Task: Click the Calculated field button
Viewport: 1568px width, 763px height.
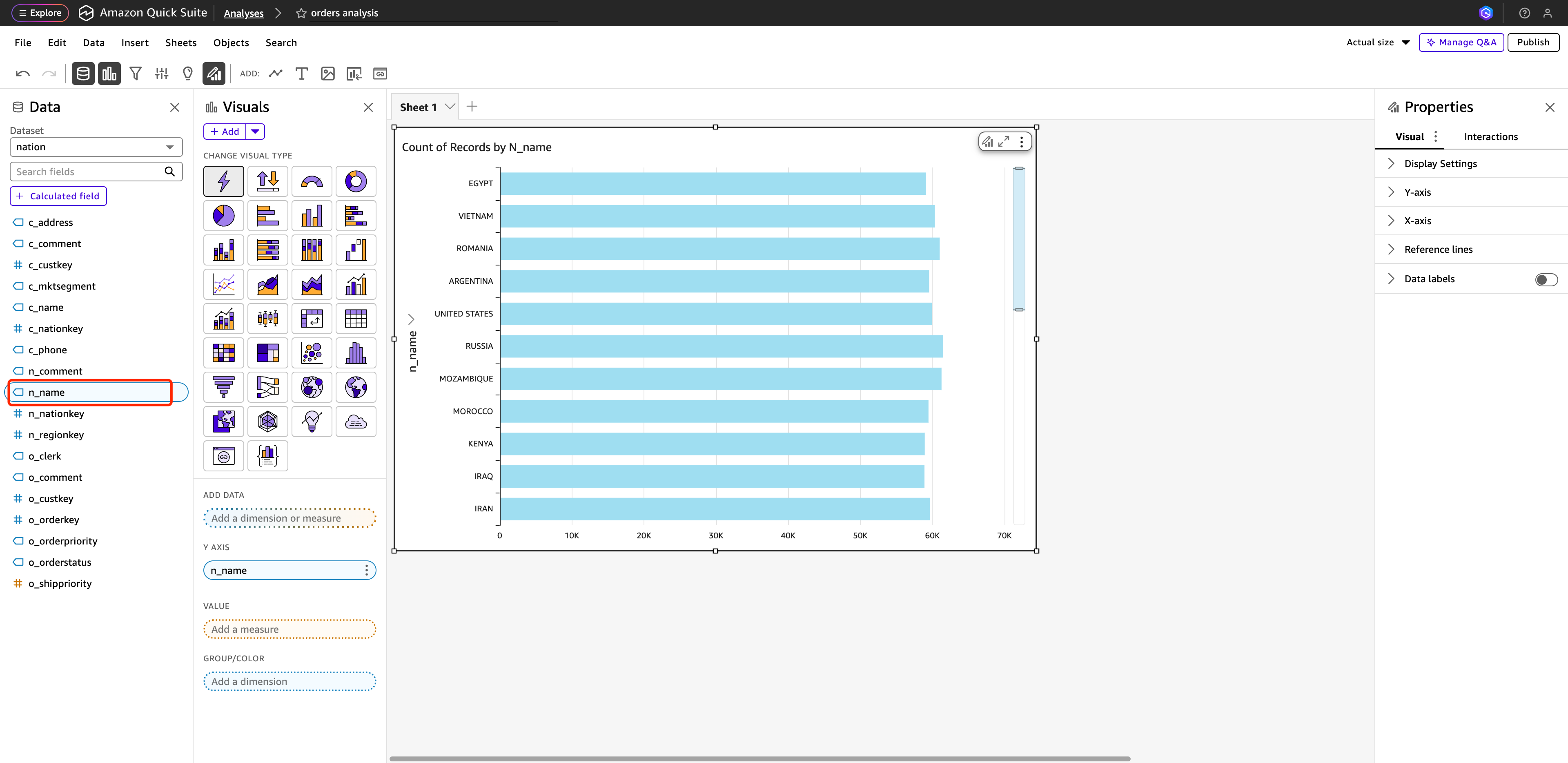Action: click(58, 196)
